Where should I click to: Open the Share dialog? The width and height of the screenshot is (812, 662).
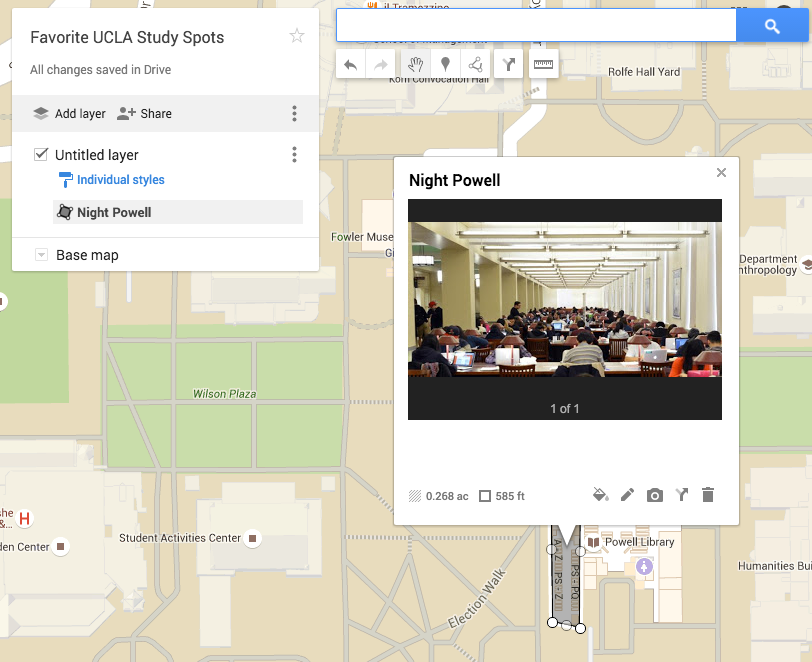pos(144,113)
